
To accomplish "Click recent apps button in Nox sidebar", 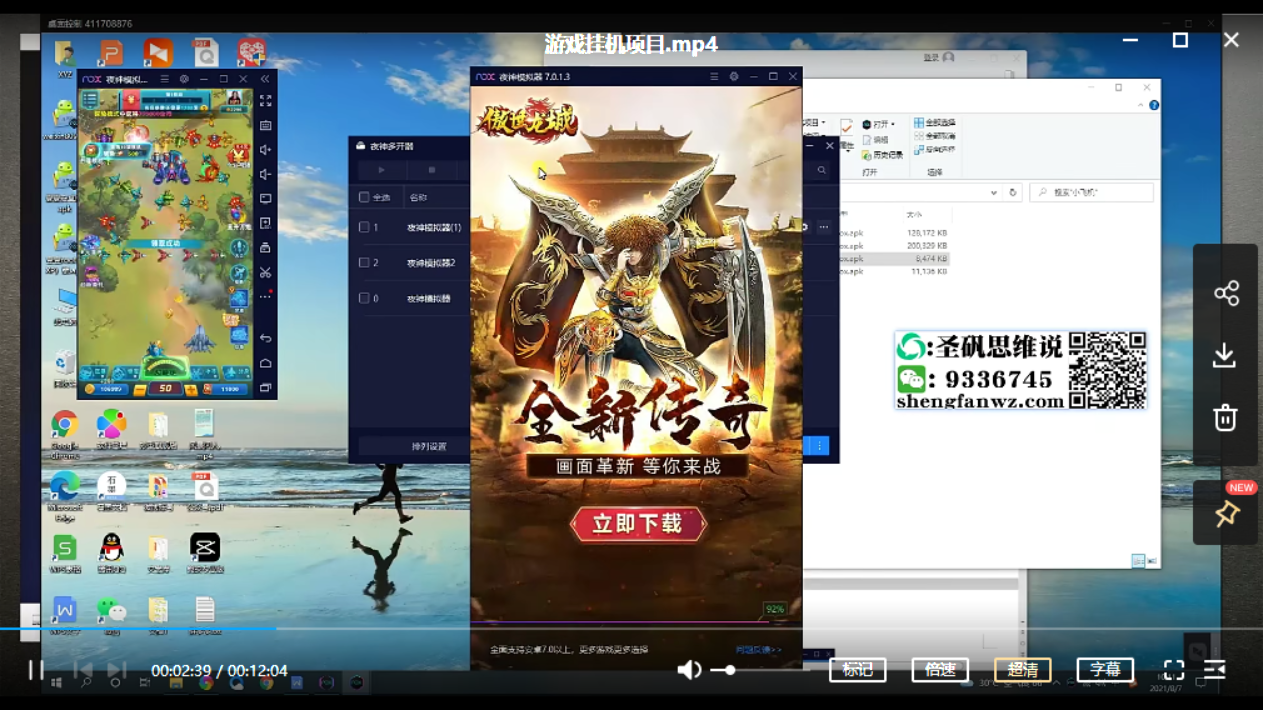I will pyautogui.click(x=266, y=388).
